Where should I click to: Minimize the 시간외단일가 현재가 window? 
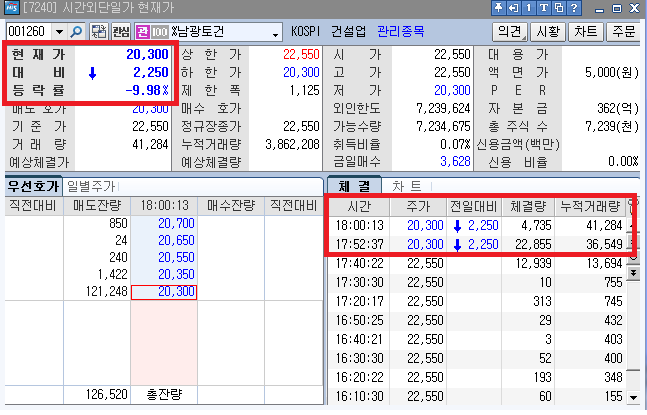[600, 9]
